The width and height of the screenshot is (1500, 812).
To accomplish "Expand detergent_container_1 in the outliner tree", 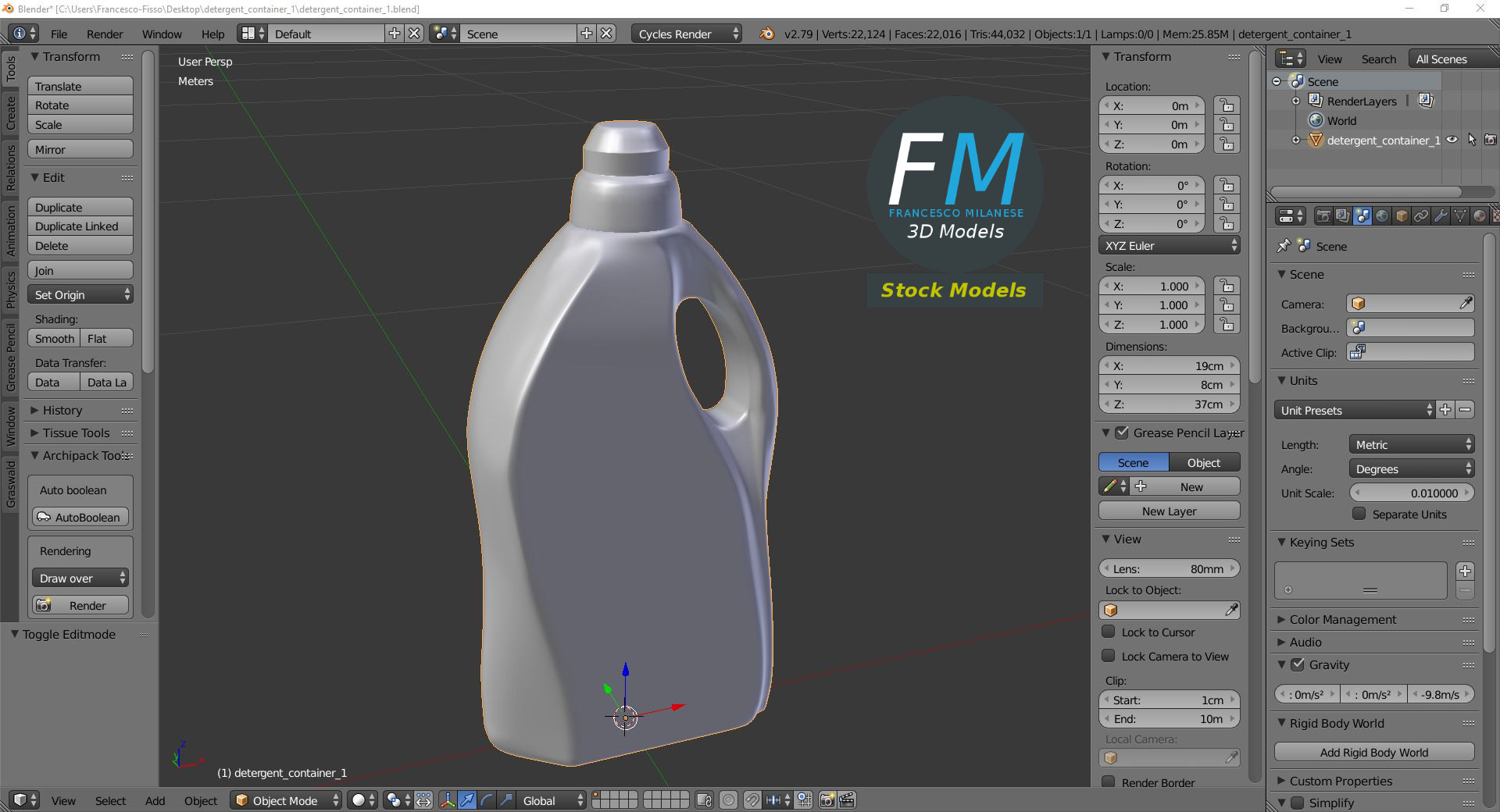I will (1296, 141).
